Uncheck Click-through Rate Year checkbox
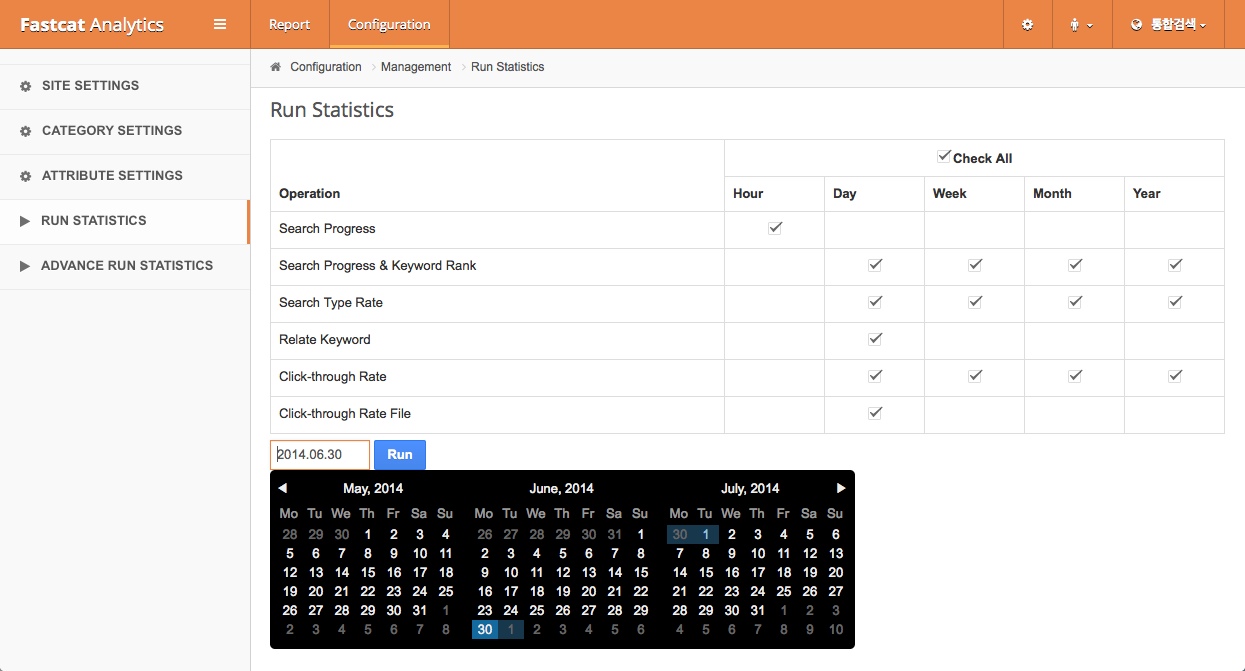Viewport: 1245px width, 671px height. (1175, 376)
